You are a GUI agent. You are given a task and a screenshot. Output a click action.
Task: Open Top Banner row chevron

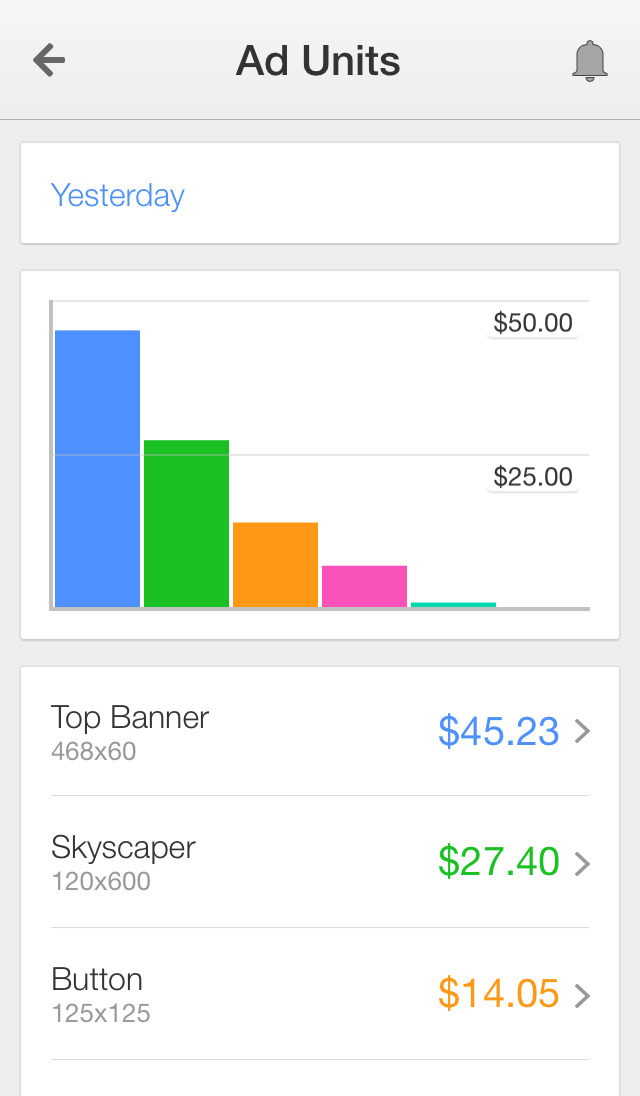(x=583, y=732)
